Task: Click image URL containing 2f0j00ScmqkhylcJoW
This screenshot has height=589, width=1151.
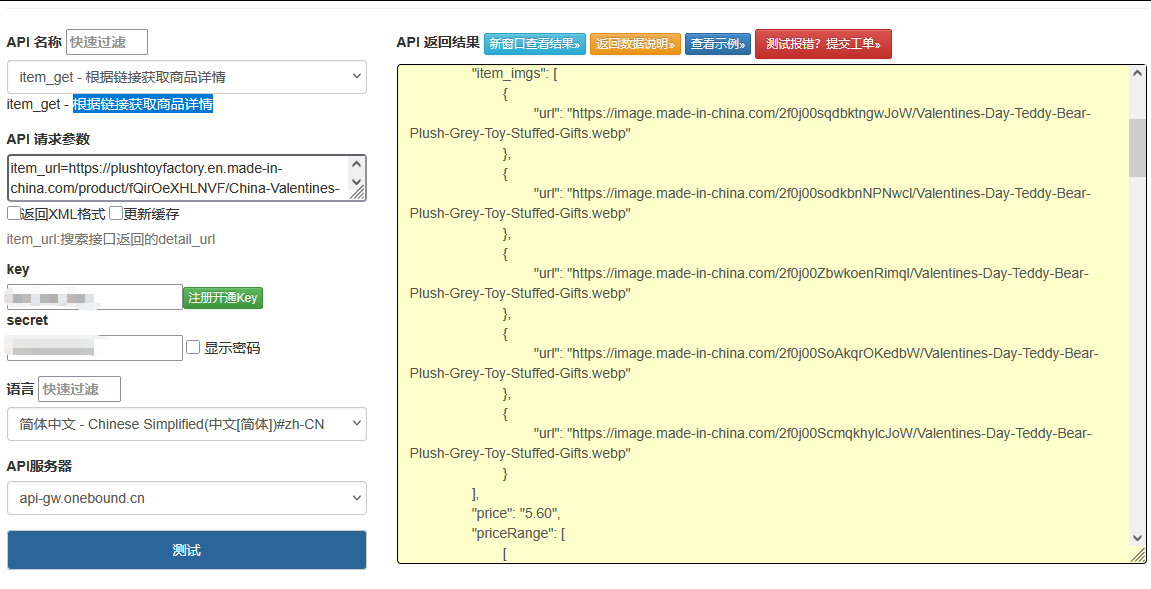Action: (x=750, y=444)
